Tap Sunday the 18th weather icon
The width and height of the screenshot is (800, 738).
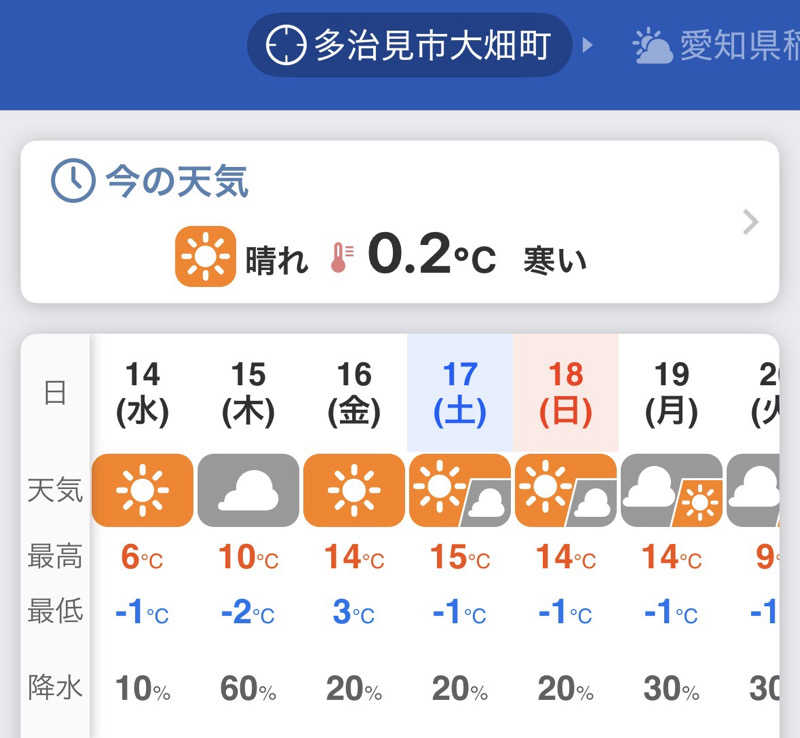click(x=565, y=490)
